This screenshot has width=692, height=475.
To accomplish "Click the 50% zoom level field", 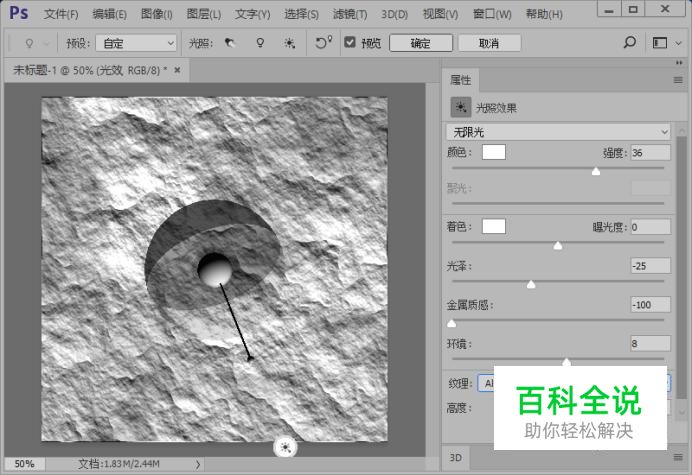I will tap(24, 464).
